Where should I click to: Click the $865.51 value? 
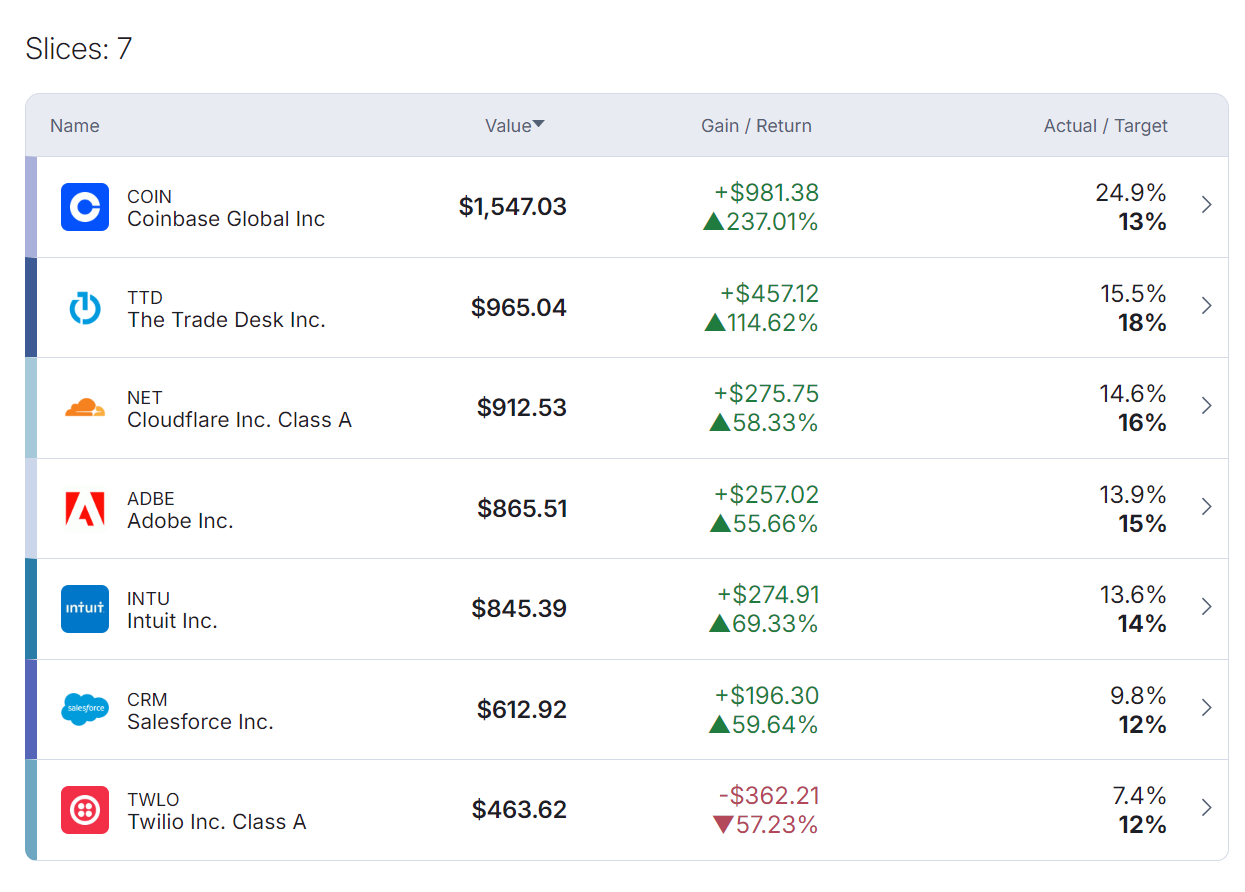pyautogui.click(x=522, y=509)
